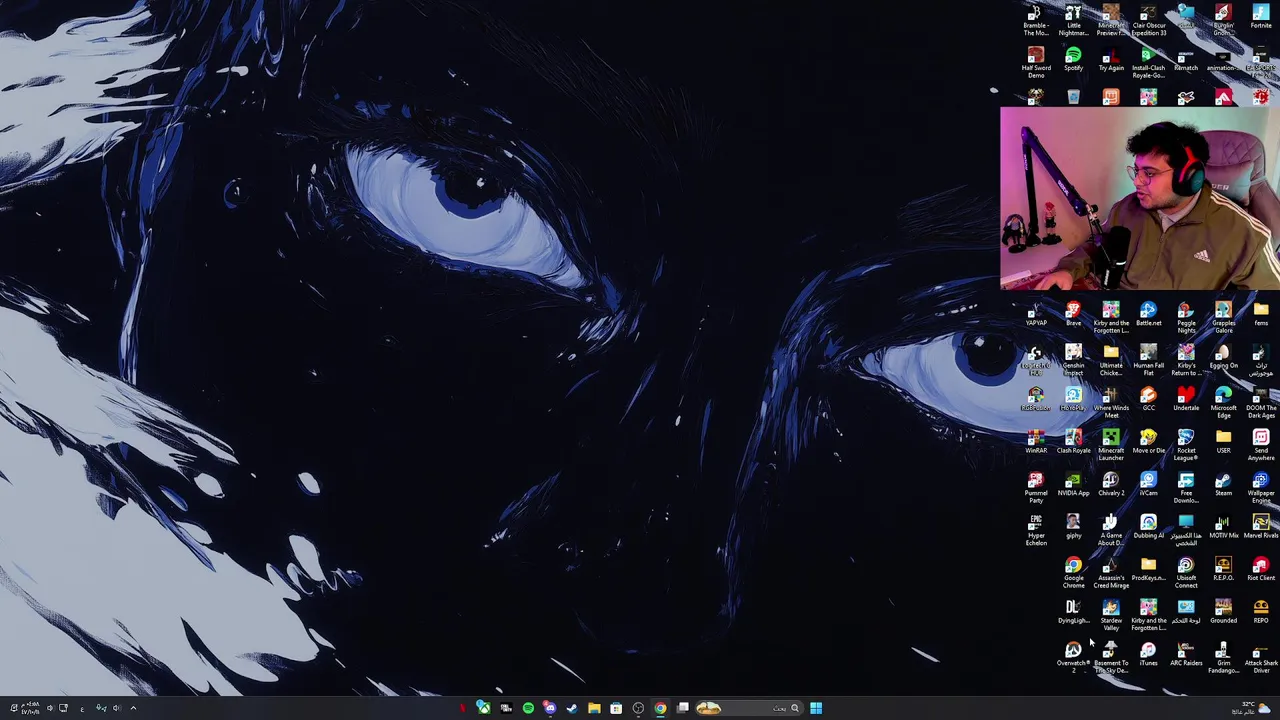Open the iVCam desktop shortcut
The width and height of the screenshot is (1280, 720).
click(1148, 485)
